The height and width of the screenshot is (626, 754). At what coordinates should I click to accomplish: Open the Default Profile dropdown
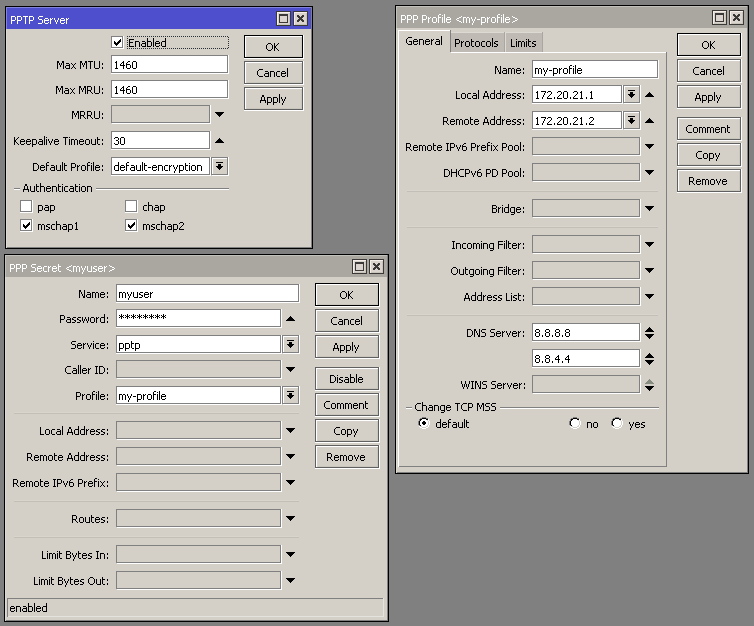coord(219,167)
